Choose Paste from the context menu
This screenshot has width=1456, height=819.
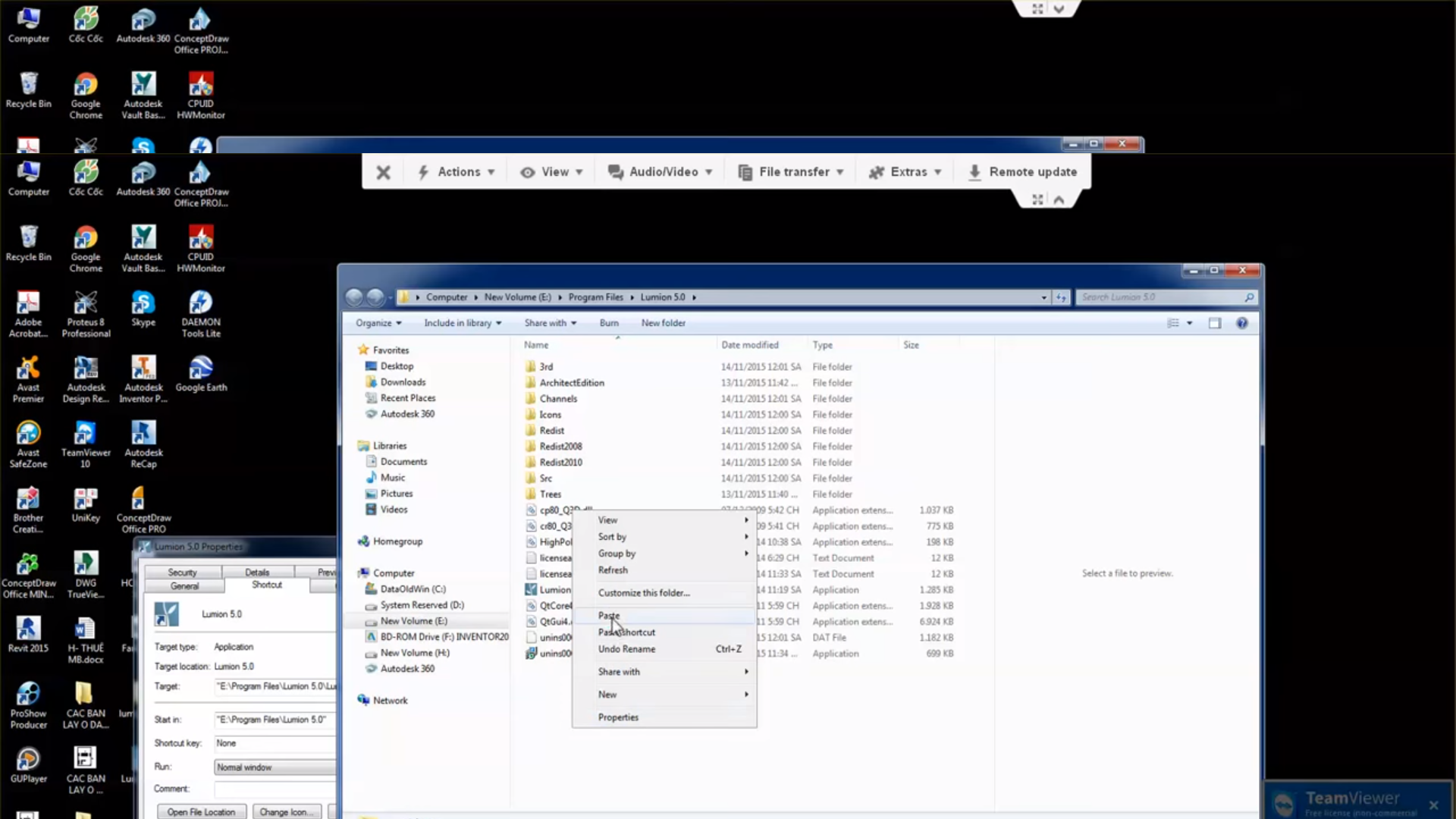pos(609,616)
